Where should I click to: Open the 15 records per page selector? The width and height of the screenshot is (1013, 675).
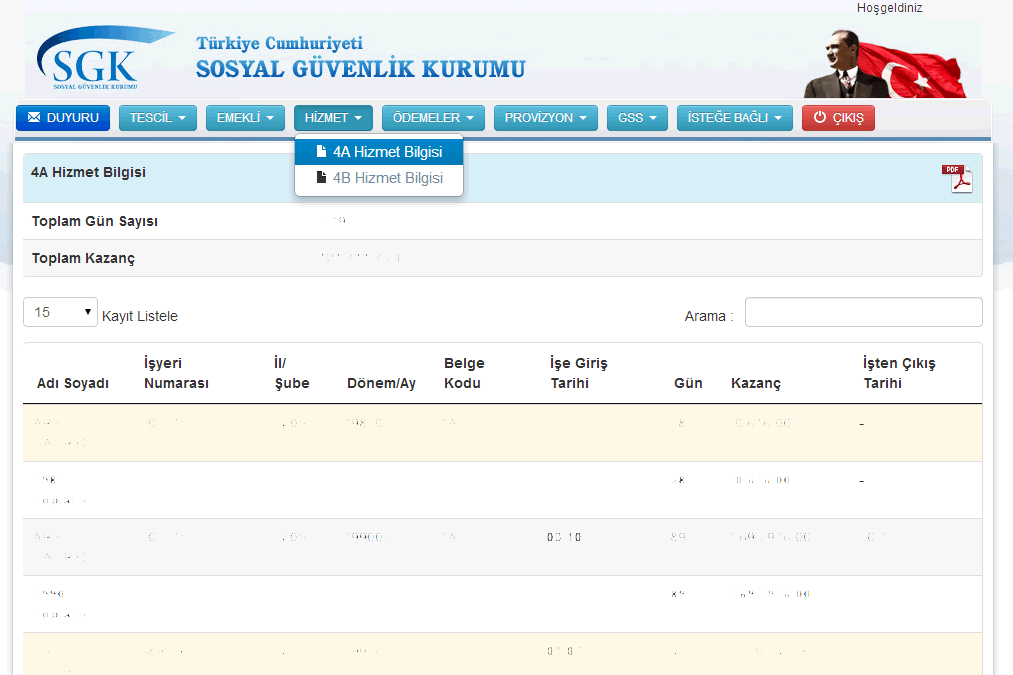(61, 312)
